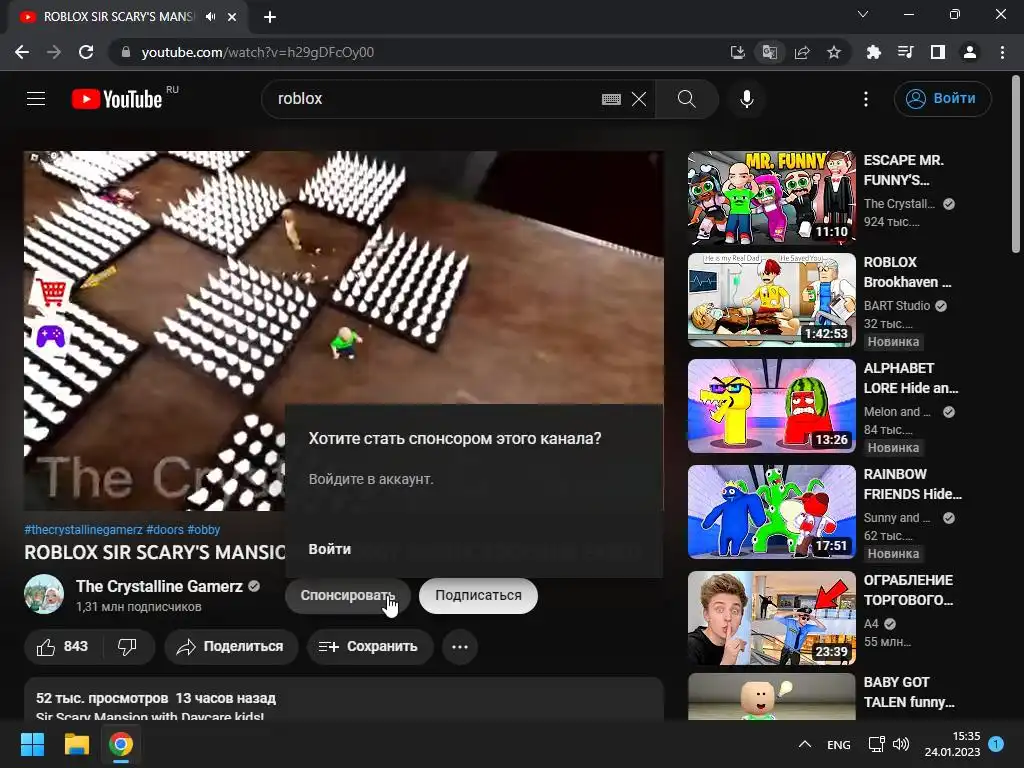Open ROBLOX Brookhaven video thumbnail
1024x768 pixels.
(771, 300)
